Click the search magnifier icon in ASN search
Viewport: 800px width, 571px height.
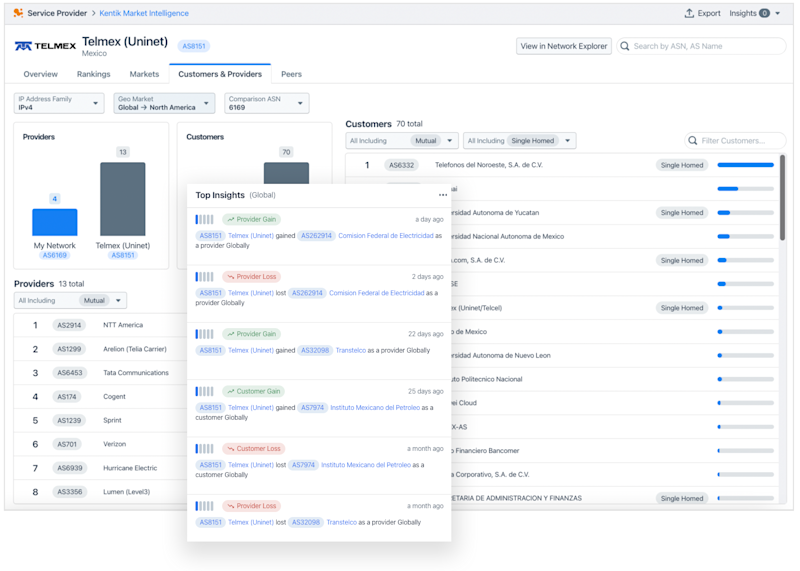coord(624,46)
